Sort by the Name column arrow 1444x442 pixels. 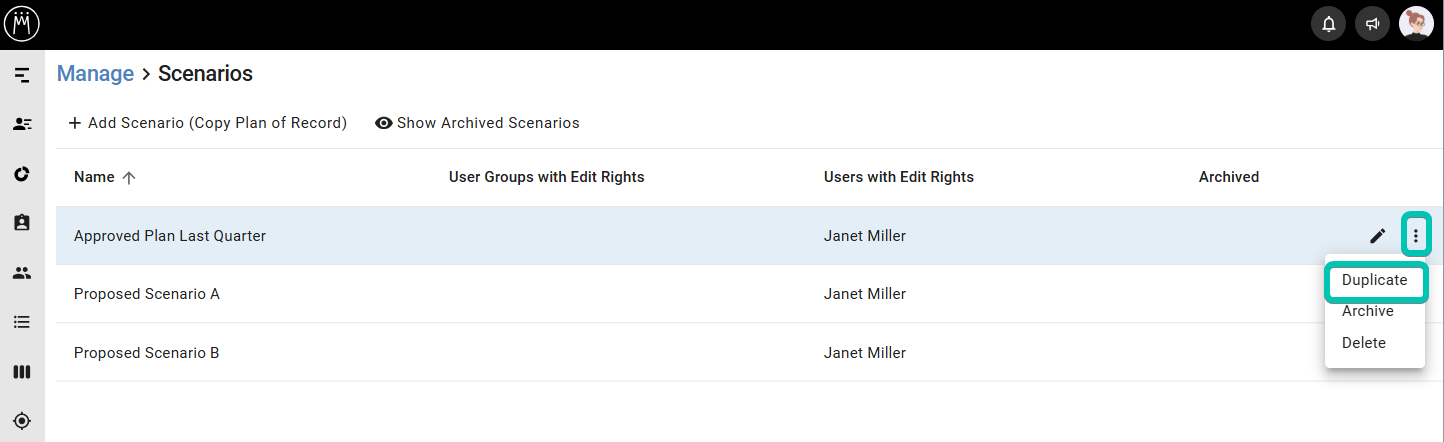(128, 177)
